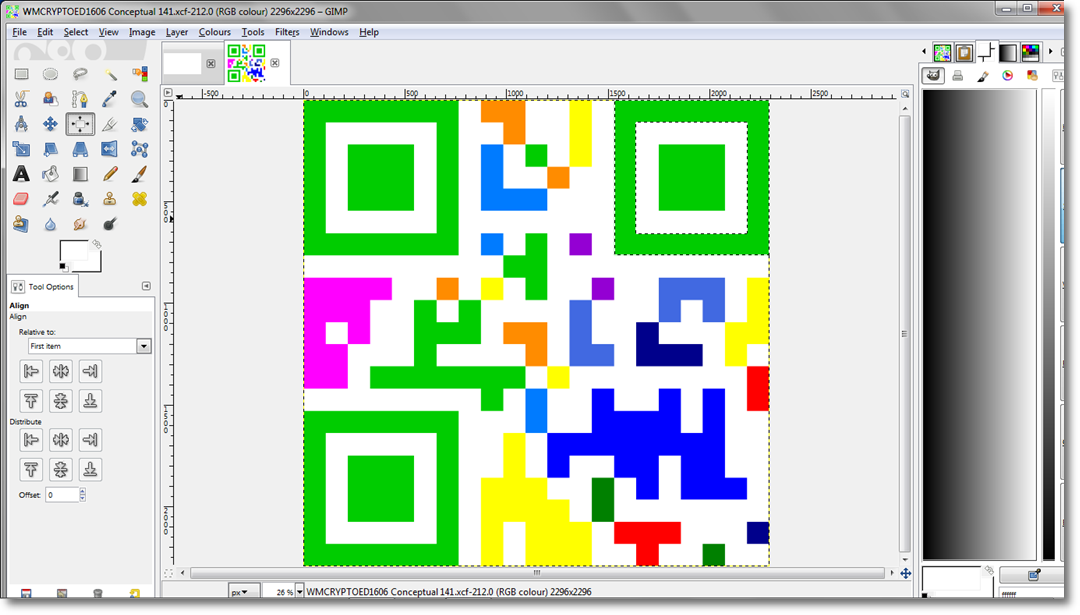Viewport: 1080px width, 615px height.
Task: Open the File menu
Action: pos(19,32)
